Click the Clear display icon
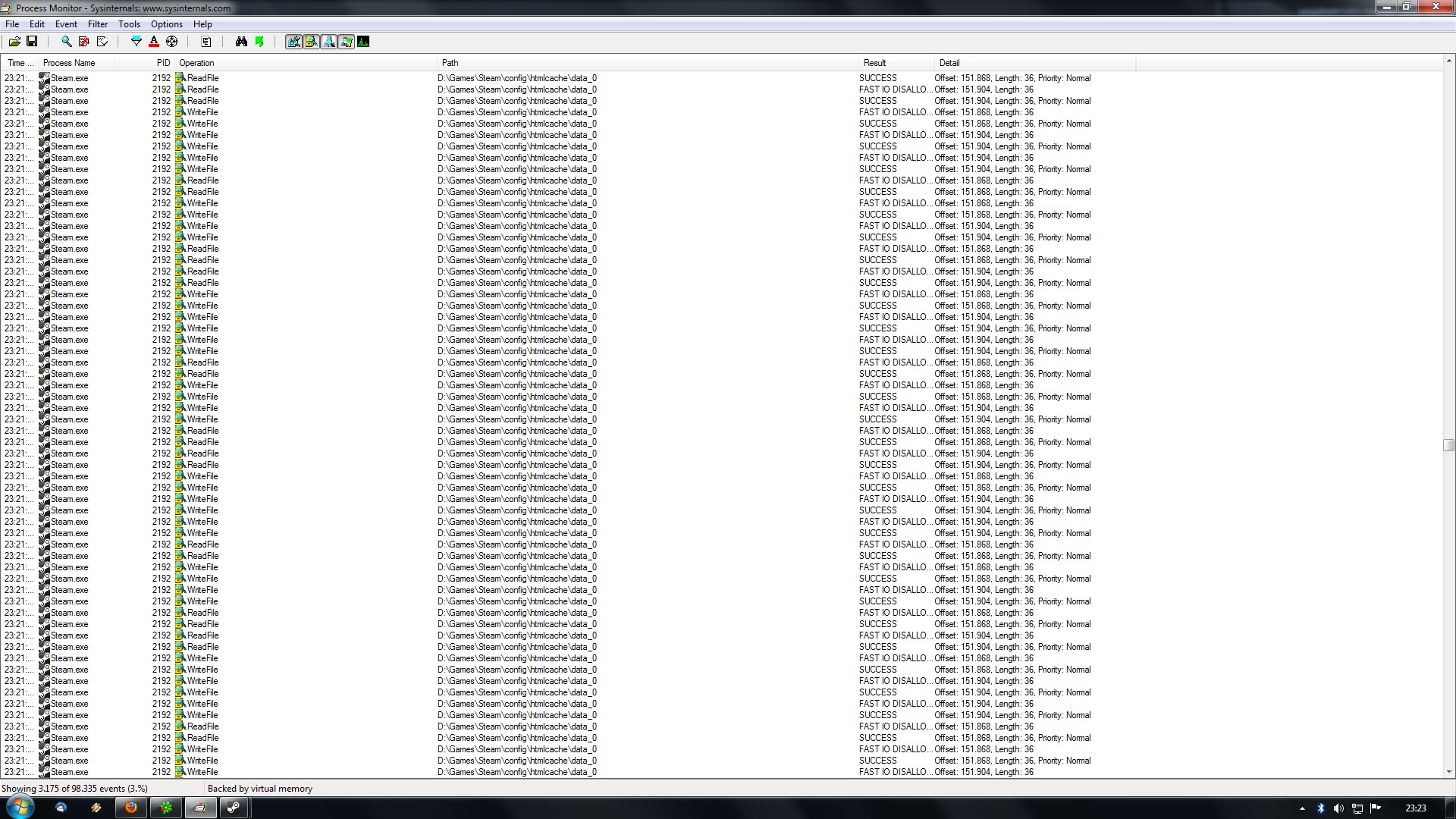Image resolution: width=1456 pixels, height=819 pixels. click(x=102, y=42)
